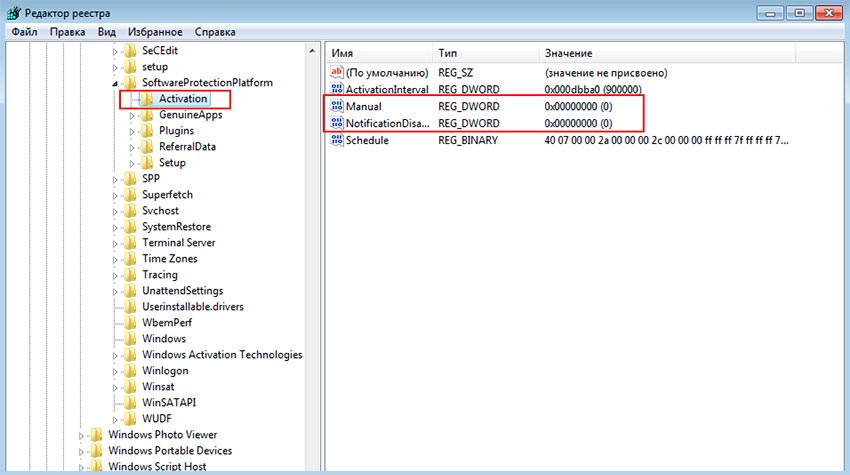Click the tree pane vertical scrollbar
The image size is (850, 475).
tap(313, 250)
